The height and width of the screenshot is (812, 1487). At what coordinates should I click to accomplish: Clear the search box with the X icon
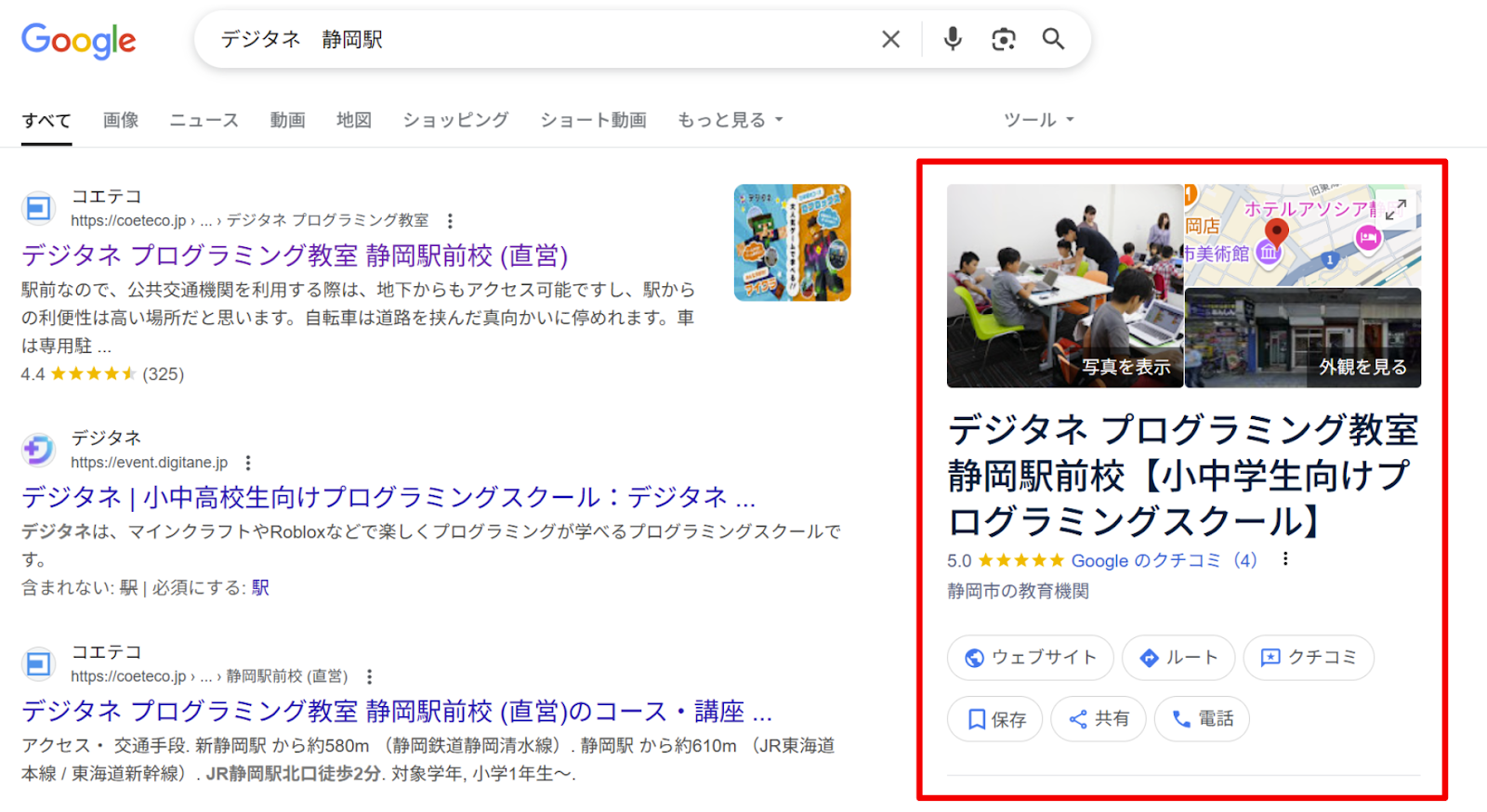tap(890, 39)
